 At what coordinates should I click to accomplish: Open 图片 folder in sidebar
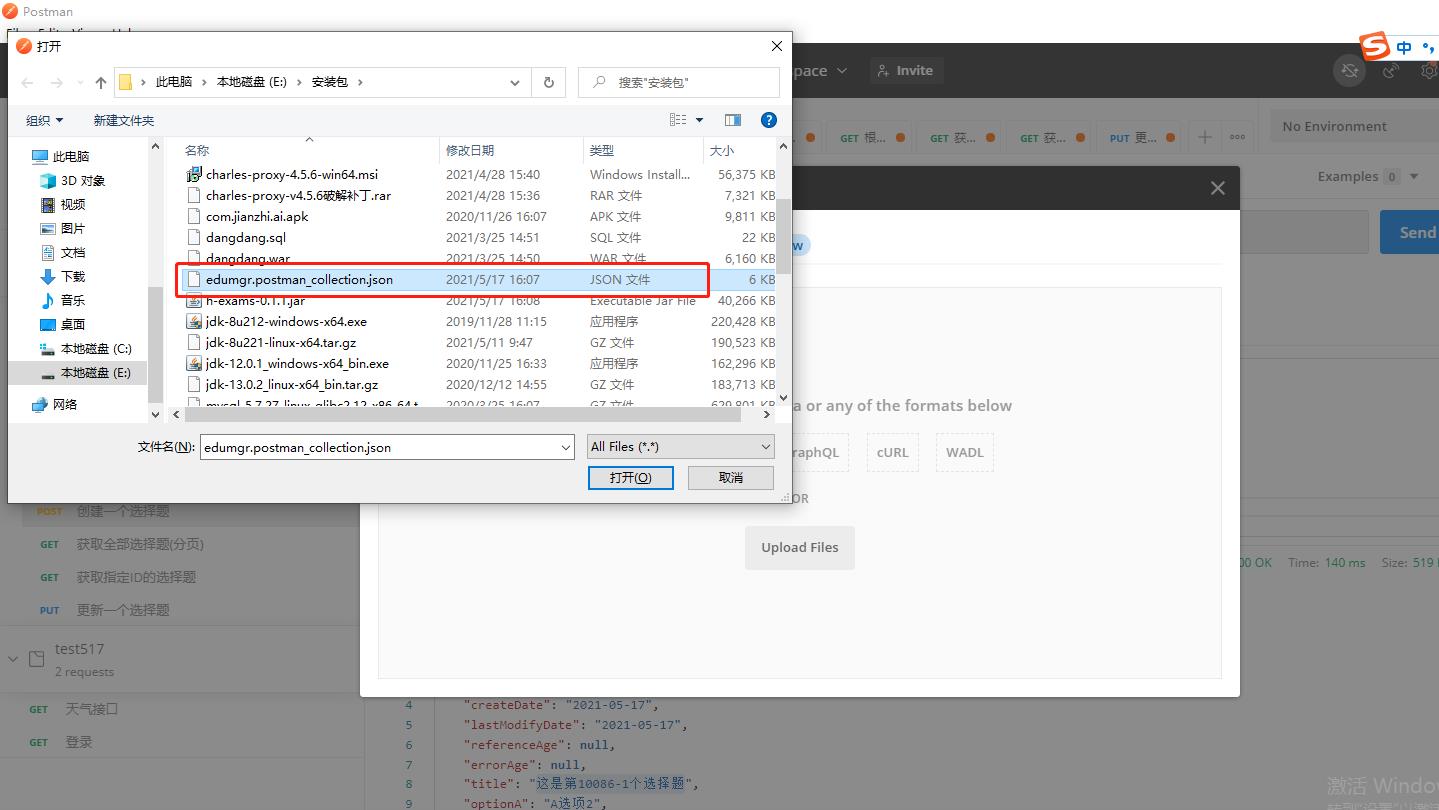63,228
